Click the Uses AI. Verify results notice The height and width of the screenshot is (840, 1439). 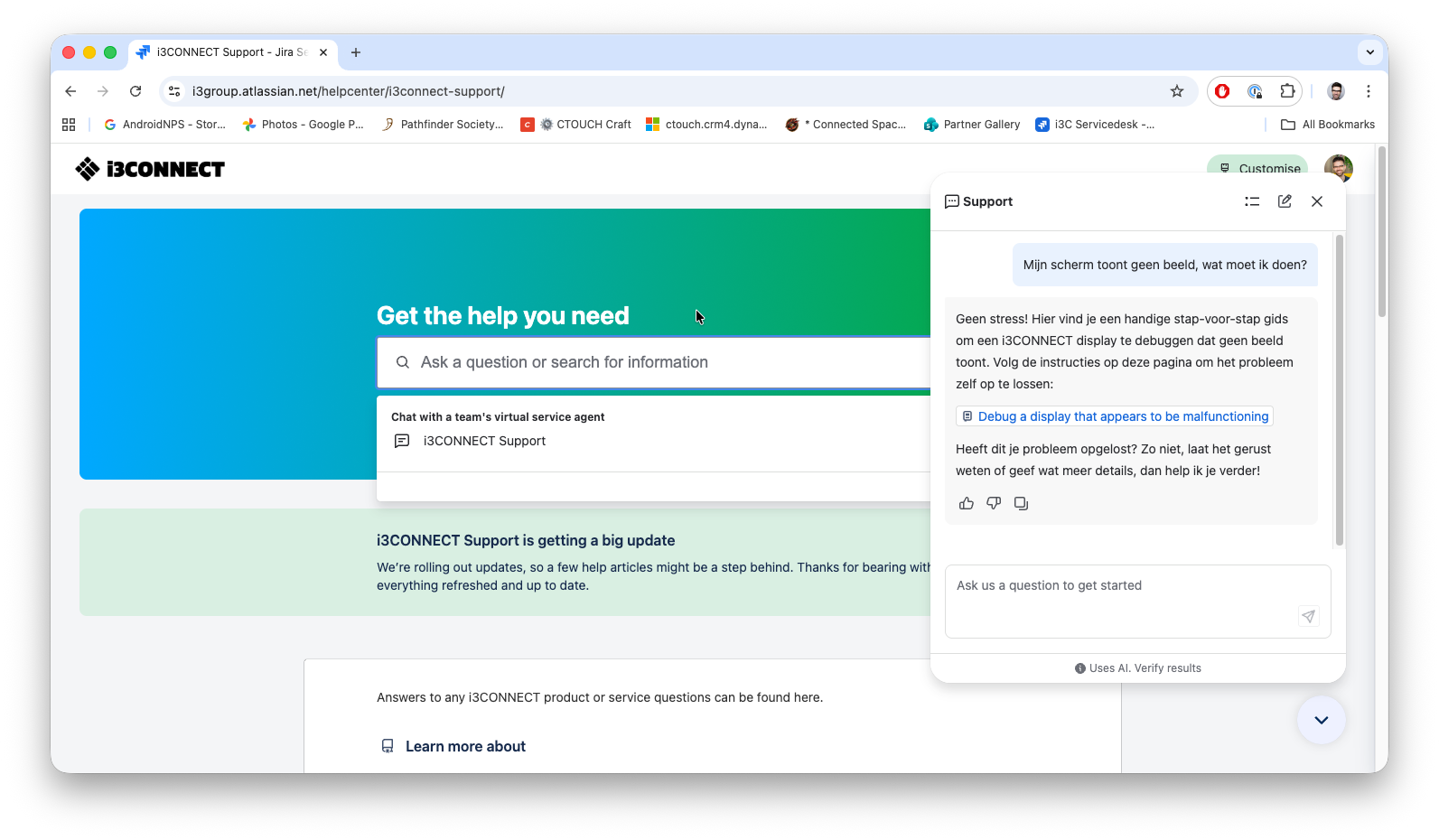pyautogui.click(x=1138, y=668)
